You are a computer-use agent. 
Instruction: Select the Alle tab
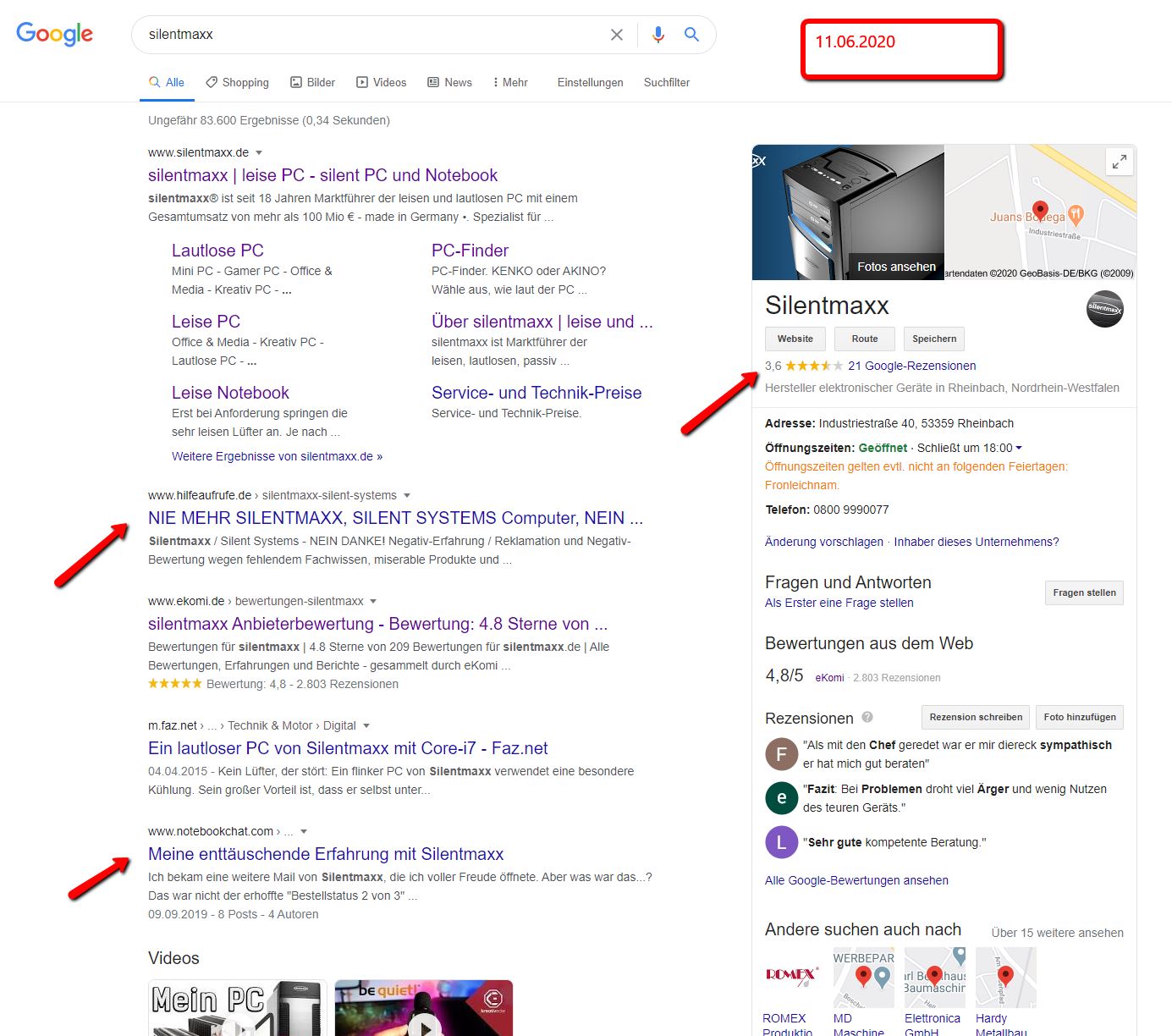point(167,82)
